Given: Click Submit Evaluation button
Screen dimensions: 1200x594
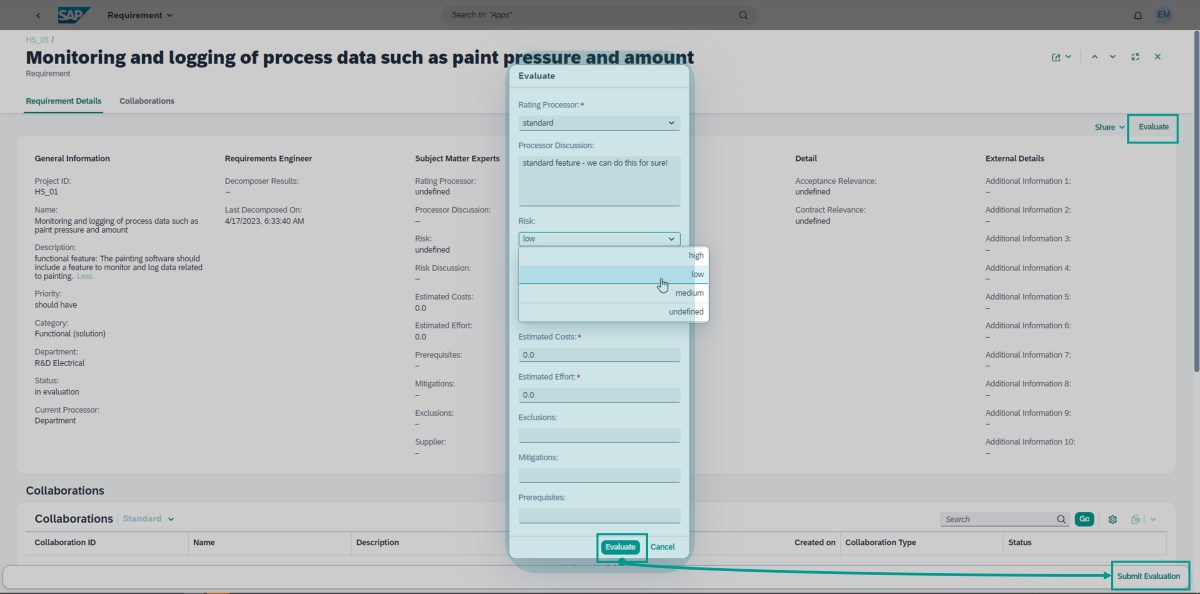Looking at the screenshot, I should (x=1148, y=576).
